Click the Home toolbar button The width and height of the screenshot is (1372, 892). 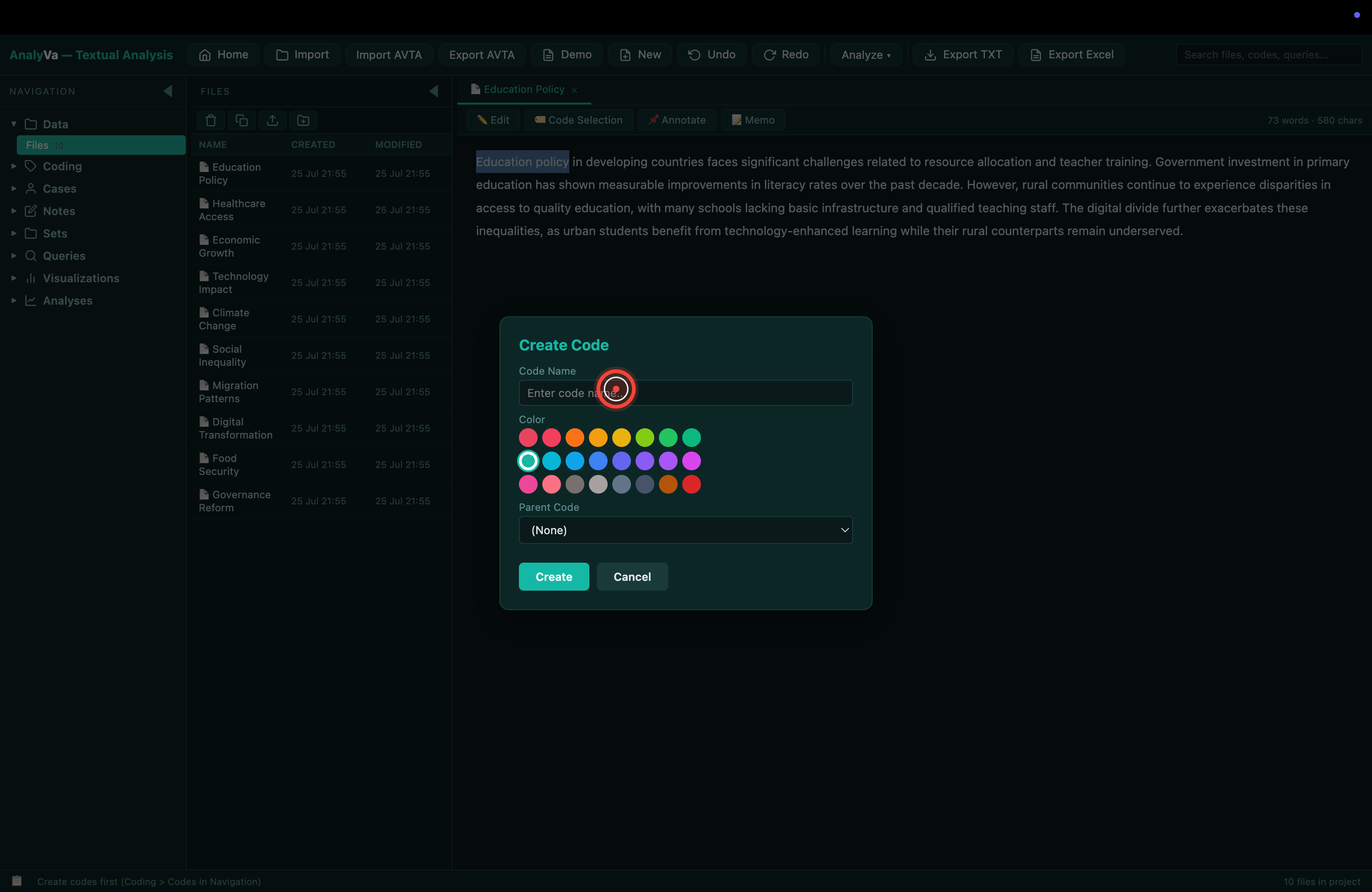pyautogui.click(x=224, y=55)
